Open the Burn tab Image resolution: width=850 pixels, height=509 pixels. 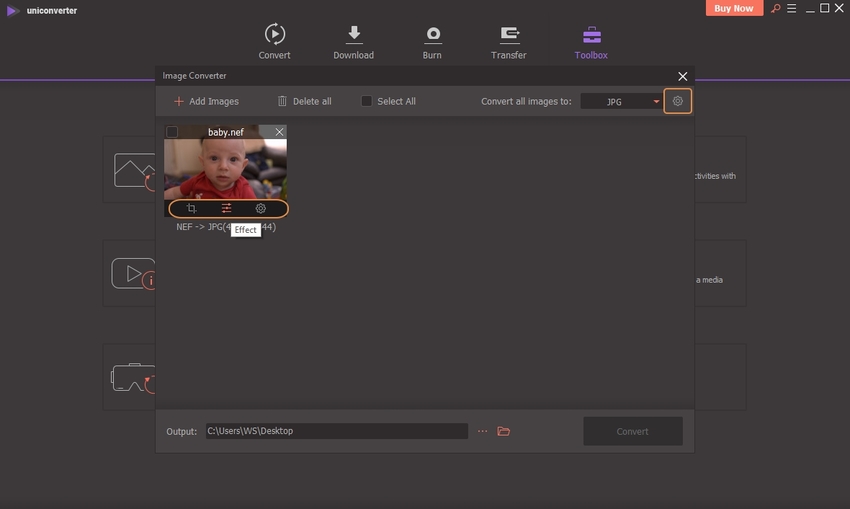click(433, 42)
